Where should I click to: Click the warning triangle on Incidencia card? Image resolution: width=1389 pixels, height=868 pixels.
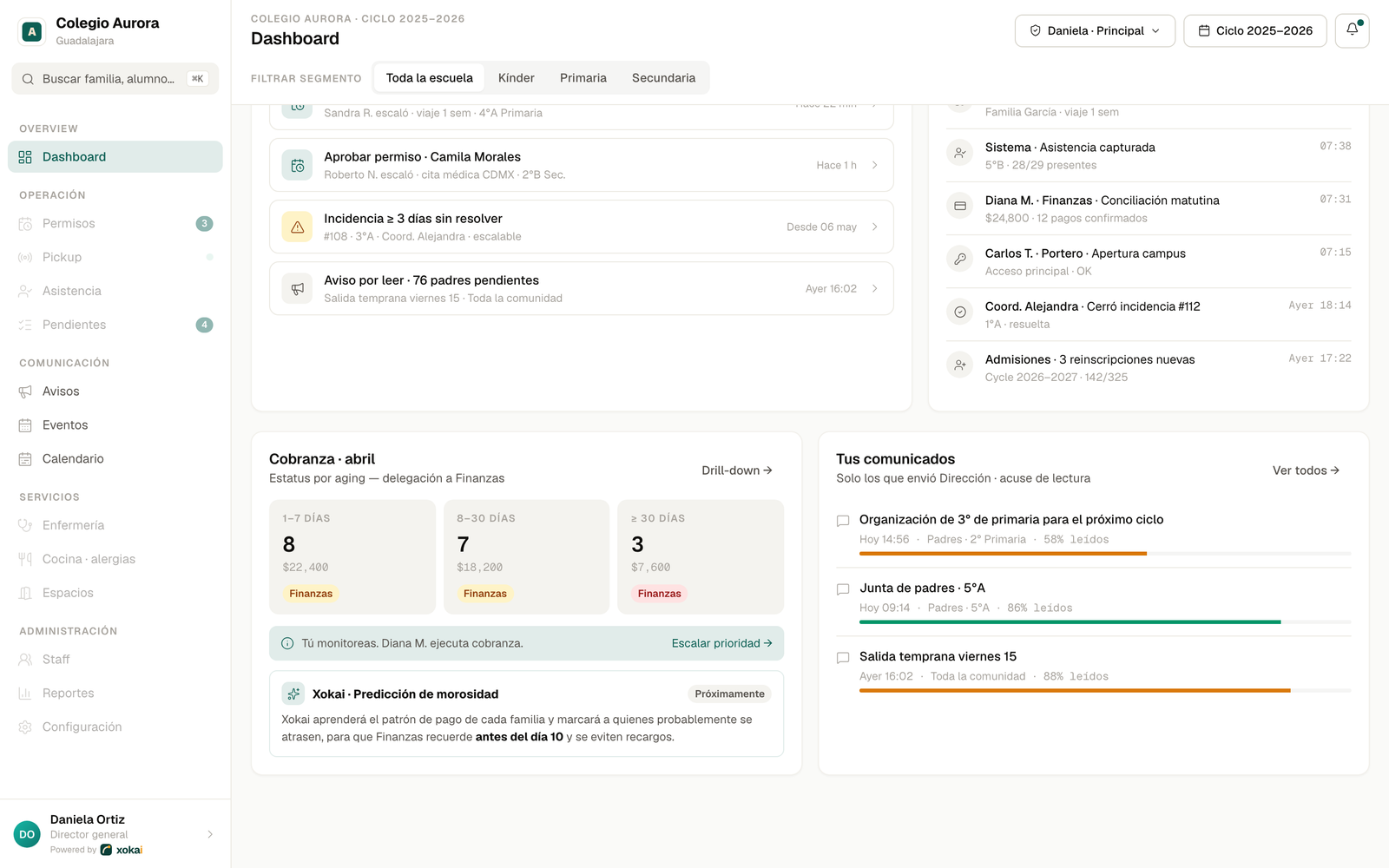click(297, 227)
